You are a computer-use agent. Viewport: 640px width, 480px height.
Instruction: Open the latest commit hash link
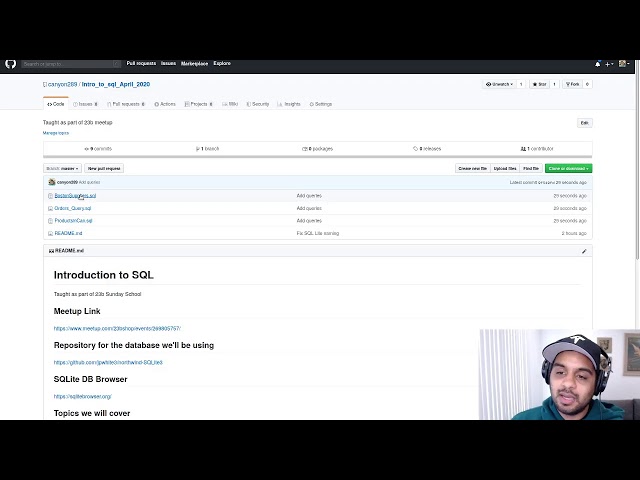546,182
